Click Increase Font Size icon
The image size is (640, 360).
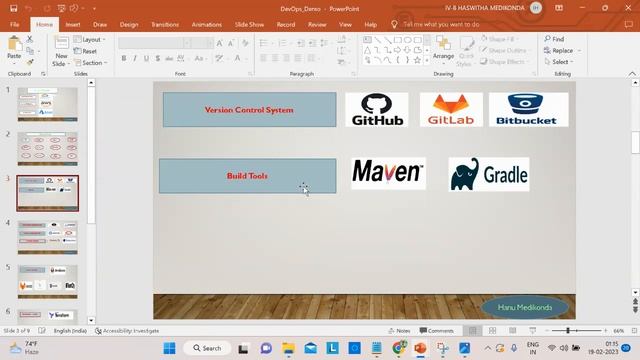220,43
